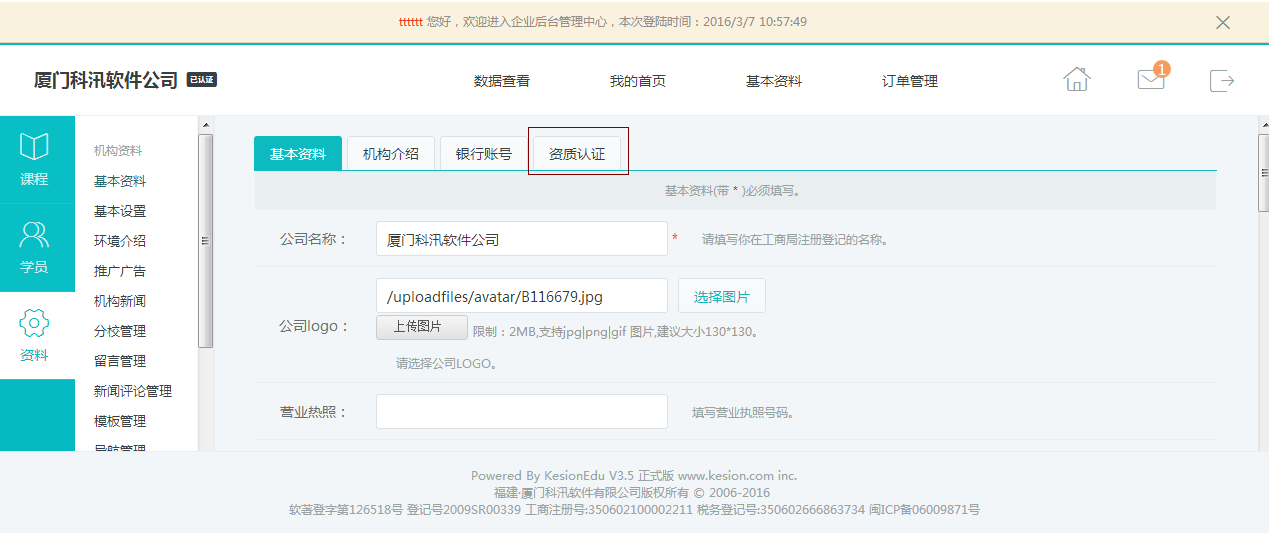Open 数据查看 in the top menu
The image size is (1269, 533).
[502, 81]
